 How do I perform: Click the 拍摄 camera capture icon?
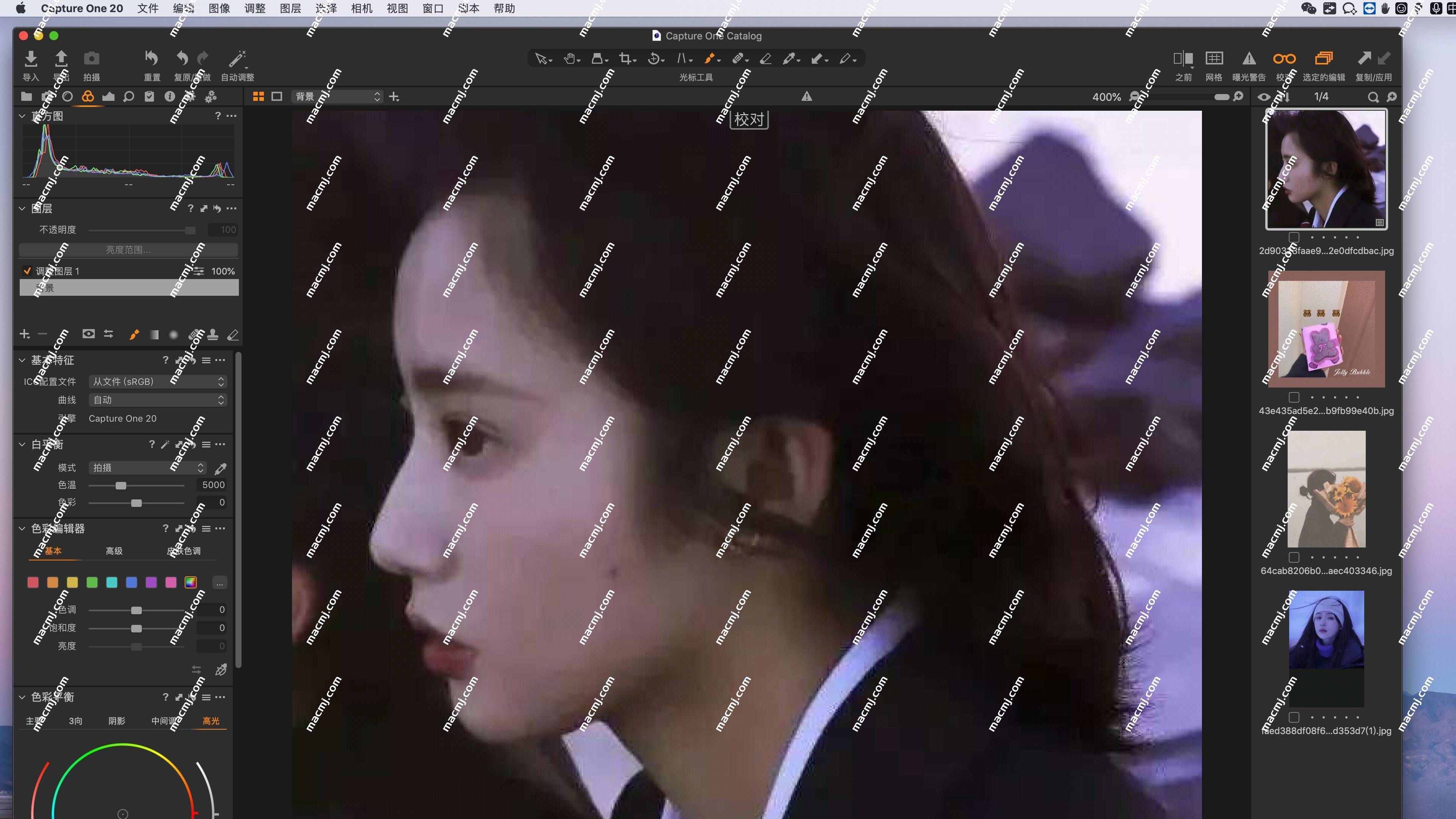91,58
